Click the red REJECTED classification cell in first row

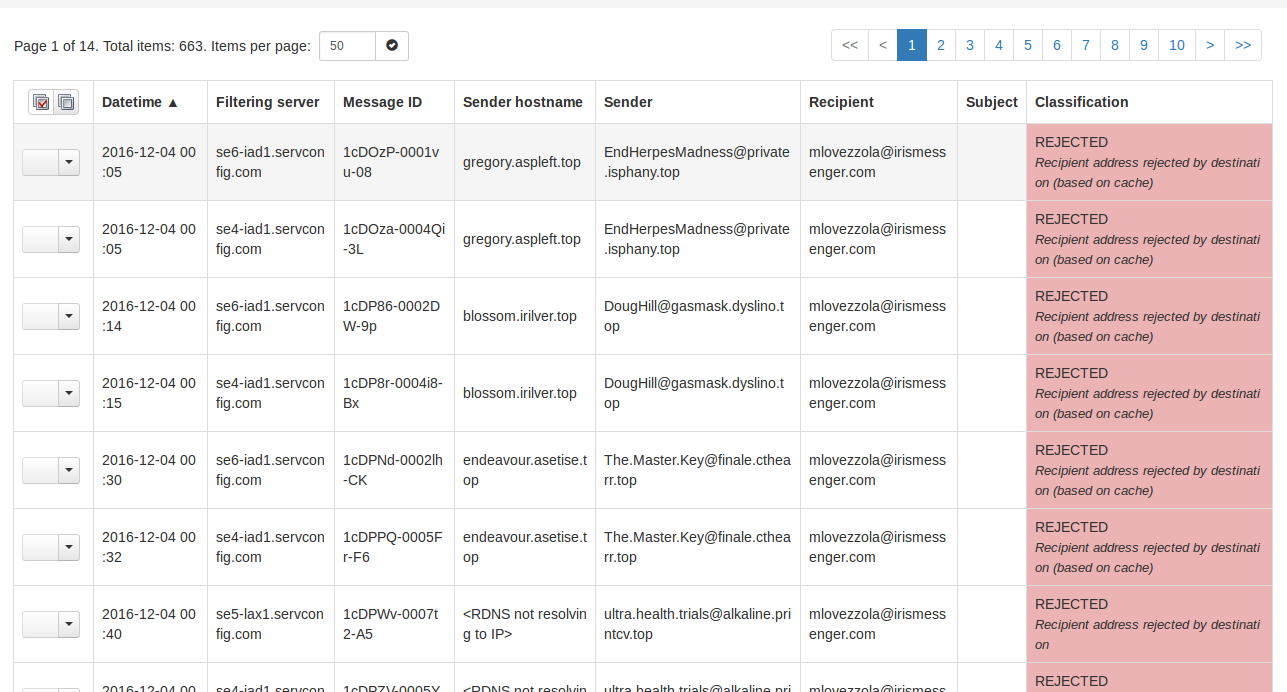click(1149, 162)
